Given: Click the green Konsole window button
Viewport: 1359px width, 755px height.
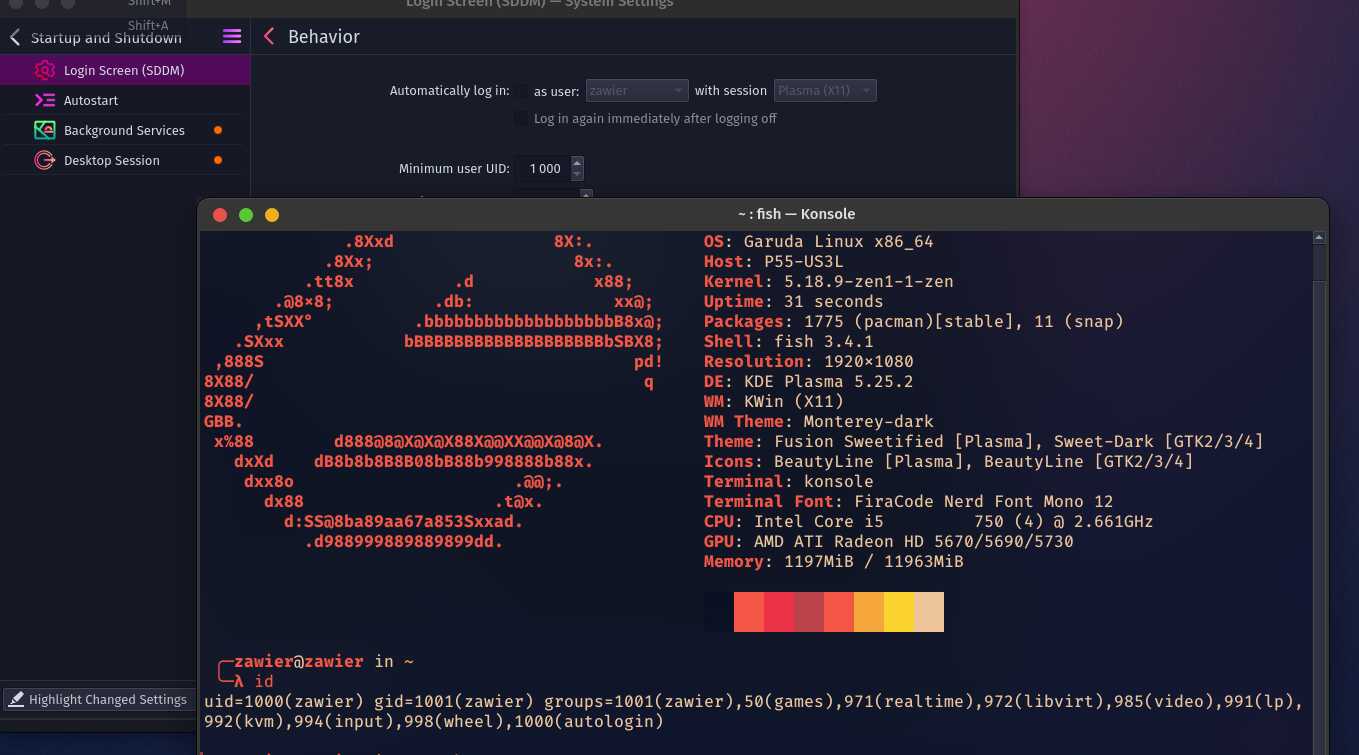Looking at the screenshot, I should pos(246,215).
